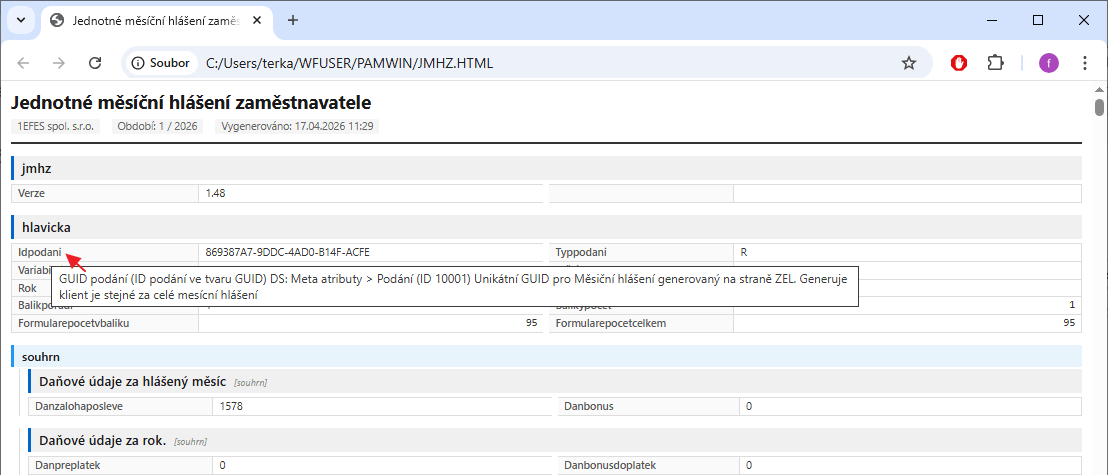The width and height of the screenshot is (1108, 476).
Task: Go back to previous page
Action: [x=23, y=63]
